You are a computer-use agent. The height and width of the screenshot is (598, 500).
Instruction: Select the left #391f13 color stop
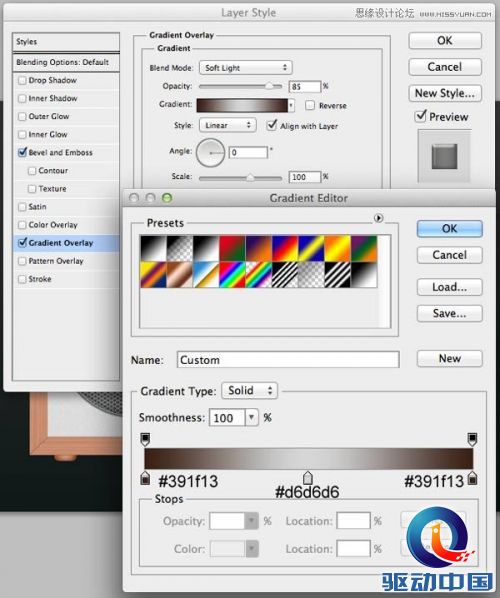click(145, 478)
